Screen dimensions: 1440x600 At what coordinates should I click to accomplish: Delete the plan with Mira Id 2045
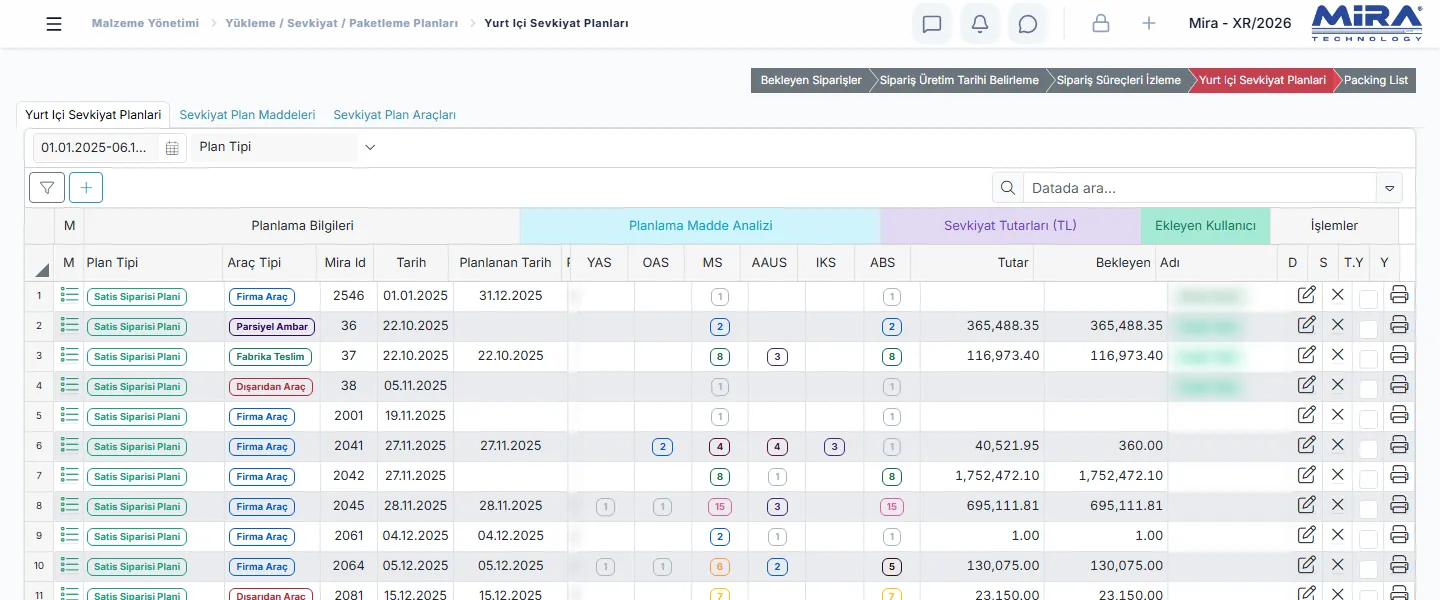(1338, 504)
